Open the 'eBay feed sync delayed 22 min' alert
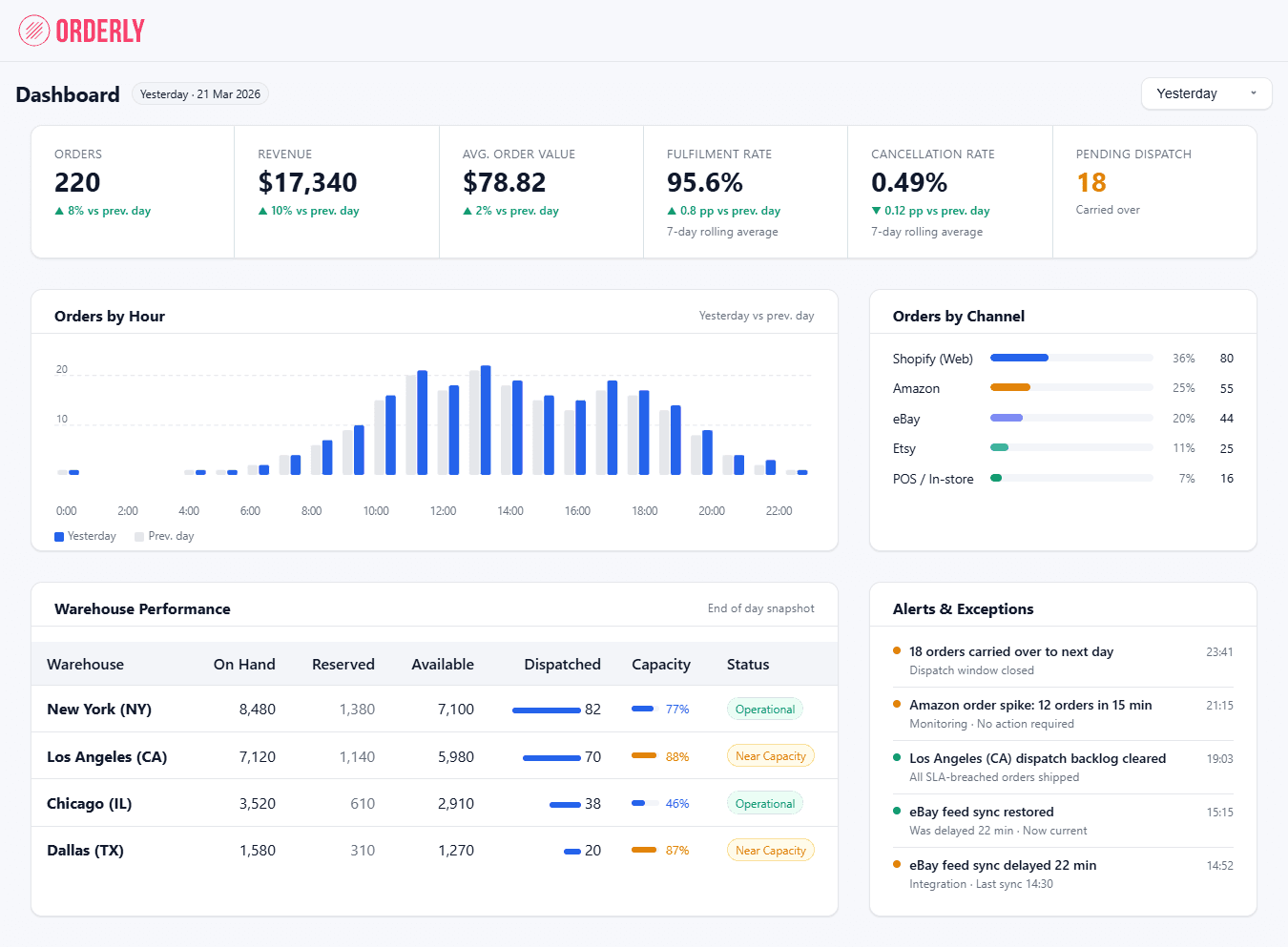 click(1063, 875)
